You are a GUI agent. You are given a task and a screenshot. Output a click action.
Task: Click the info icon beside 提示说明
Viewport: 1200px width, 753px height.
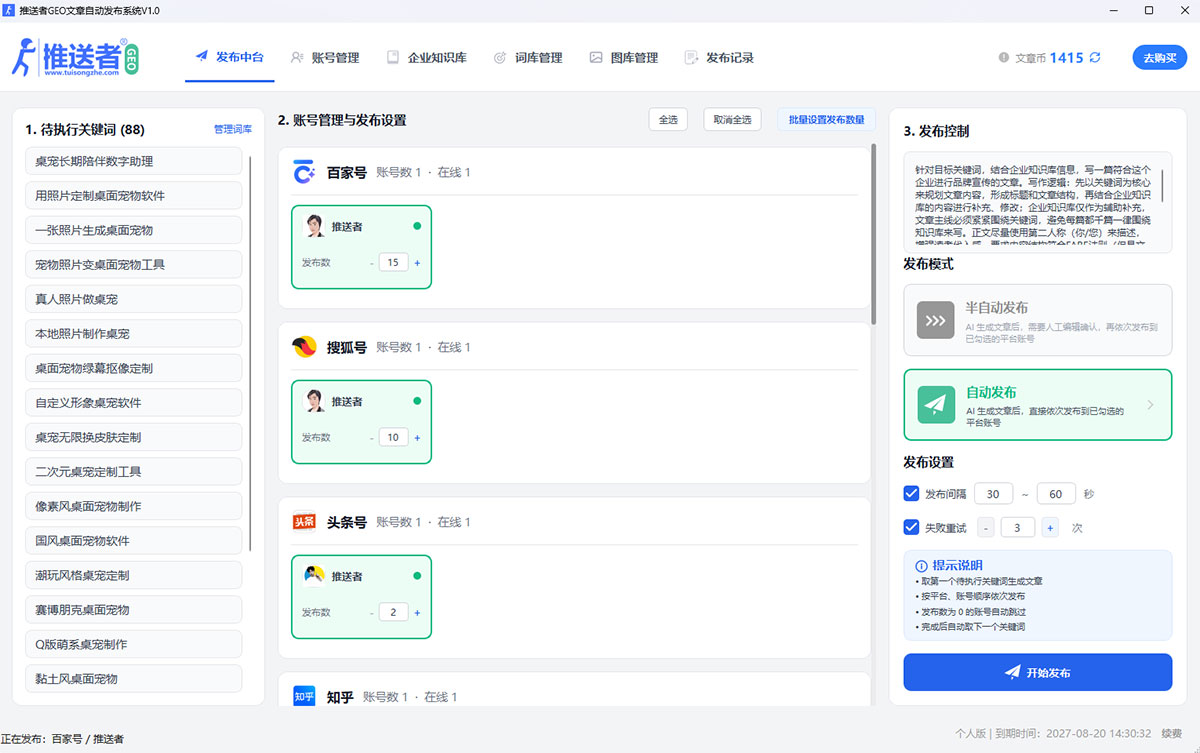[921, 566]
